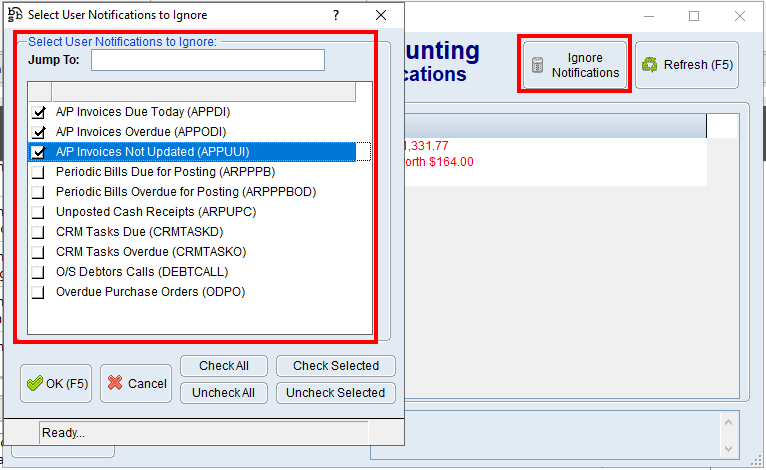Image resolution: width=766 pixels, height=470 pixels.
Task: Click the app icon in dialog title bar
Action: [14, 15]
